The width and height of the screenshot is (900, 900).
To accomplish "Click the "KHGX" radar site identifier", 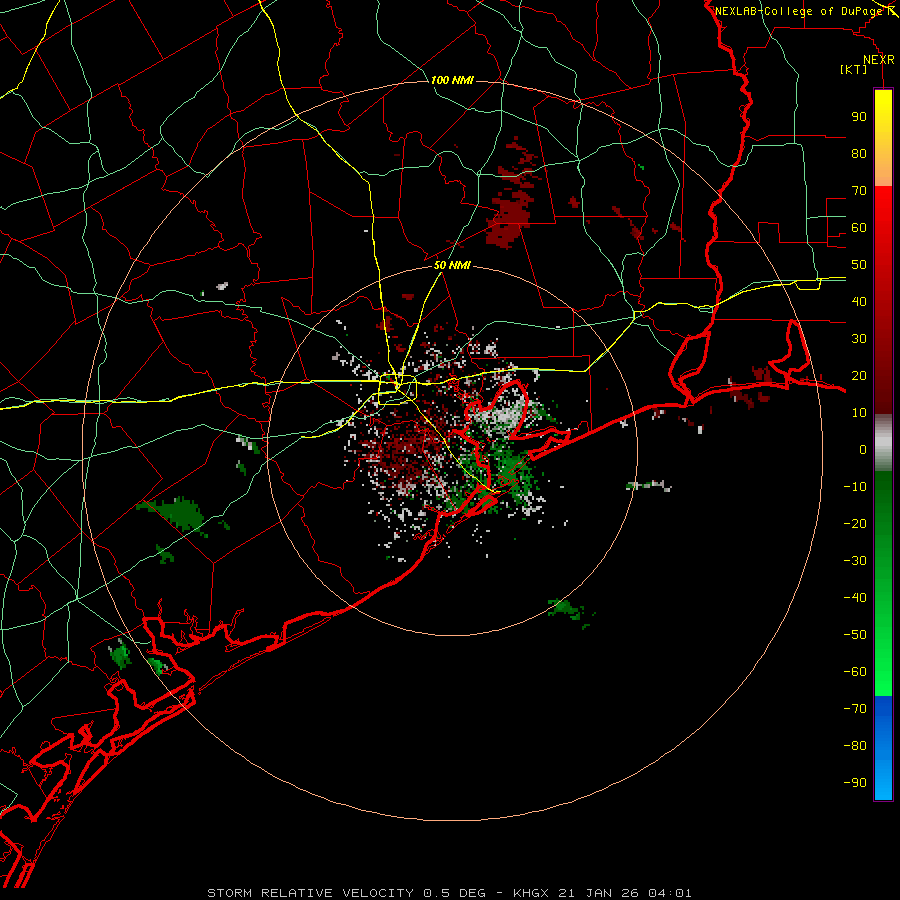I will [531, 893].
